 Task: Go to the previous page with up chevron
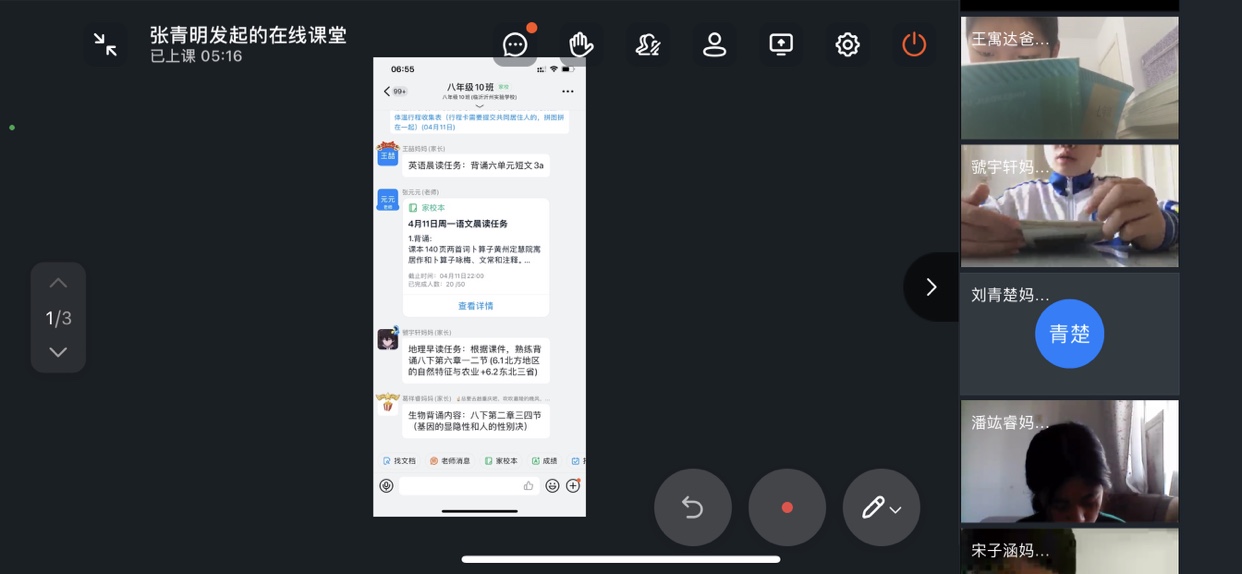coord(58,284)
